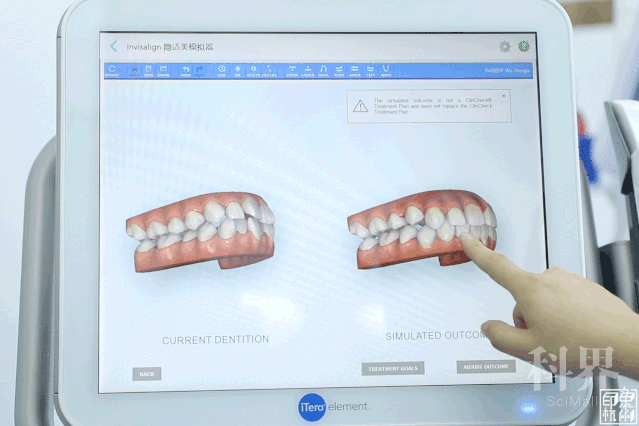Click the circular-arrow reset toolbar icon
Viewport: 639px width, 426px height.
112,71
